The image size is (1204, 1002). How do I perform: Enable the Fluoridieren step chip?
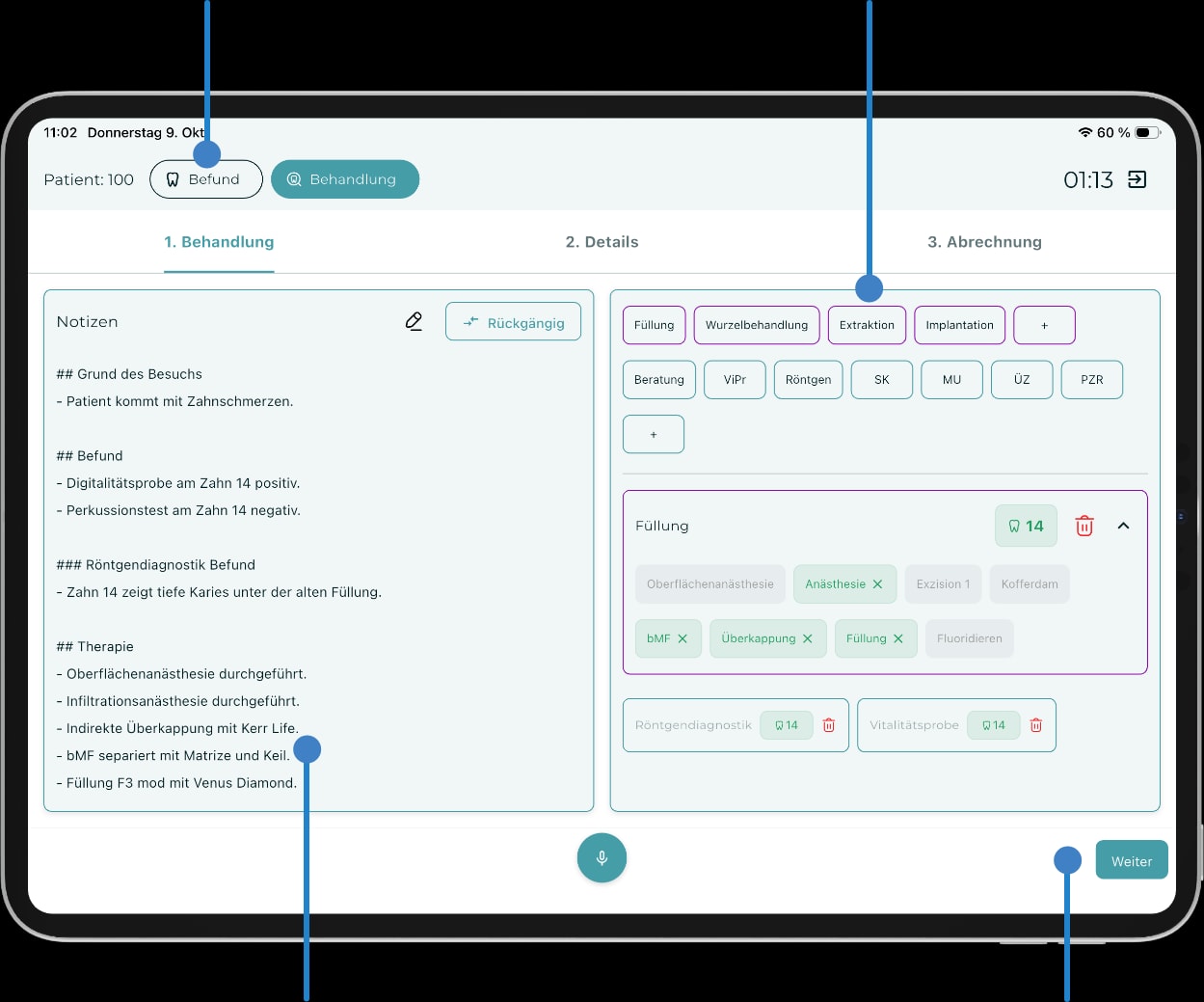[x=970, y=638]
